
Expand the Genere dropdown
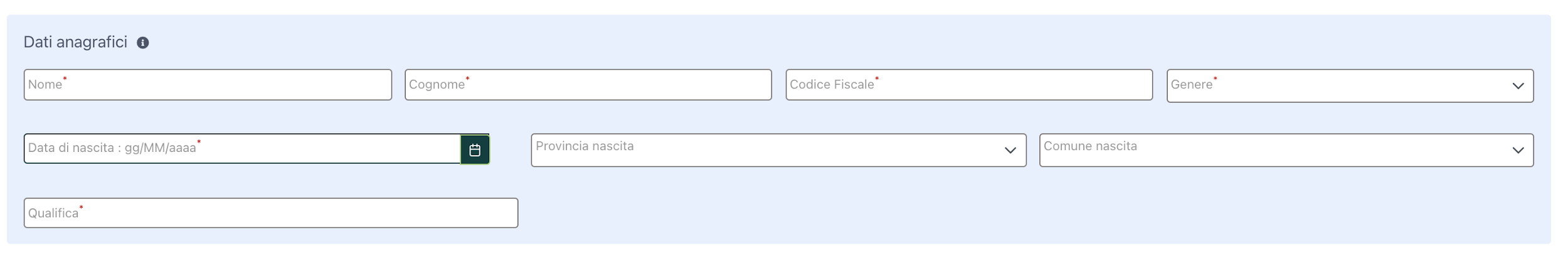[x=1350, y=86]
